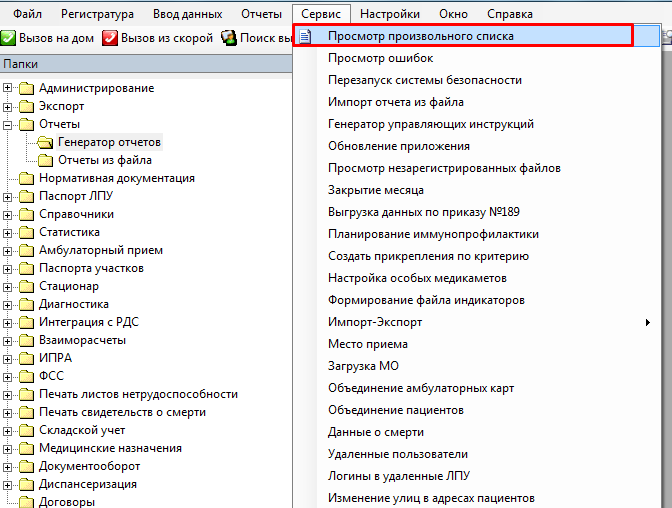Click the Амбулаторный прием folder icon
Image resolution: width=672 pixels, height=508 pixels.
[x=27, y=250]
